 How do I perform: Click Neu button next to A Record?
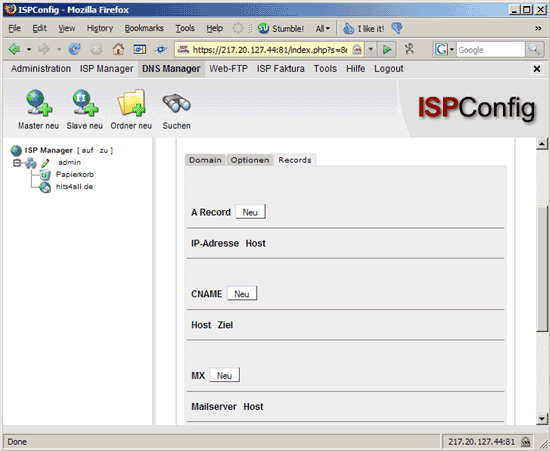pyautogui.click(x=250, y=212)
